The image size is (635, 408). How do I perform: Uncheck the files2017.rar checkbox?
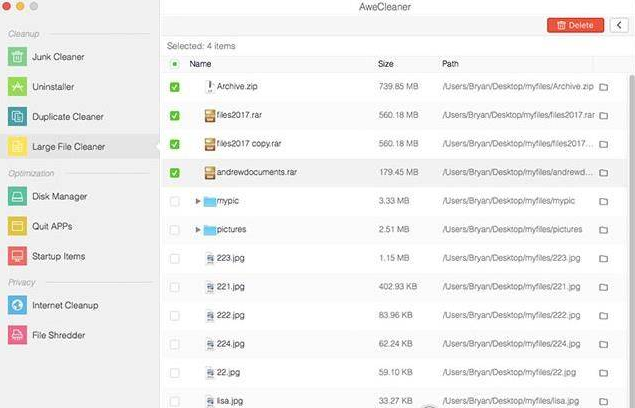point(175,115)
